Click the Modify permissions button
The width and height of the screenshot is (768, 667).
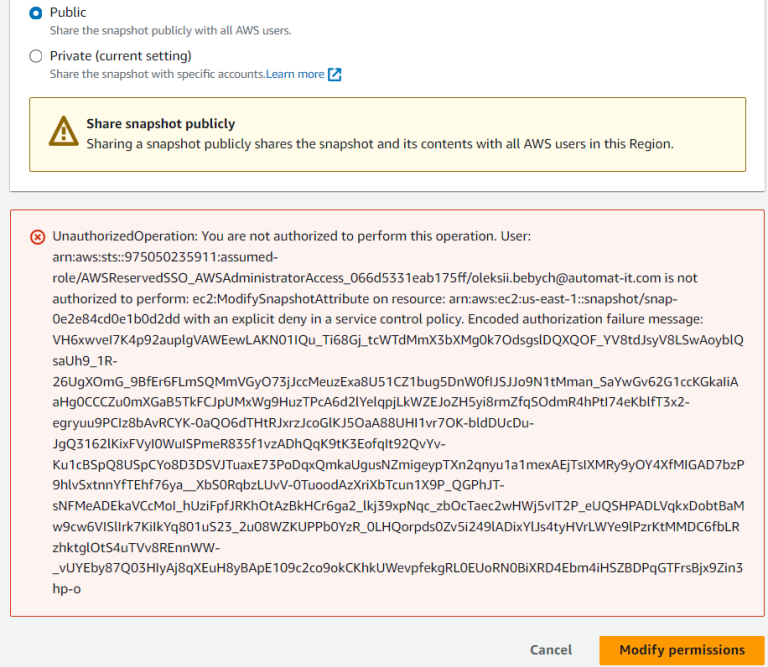682,650
